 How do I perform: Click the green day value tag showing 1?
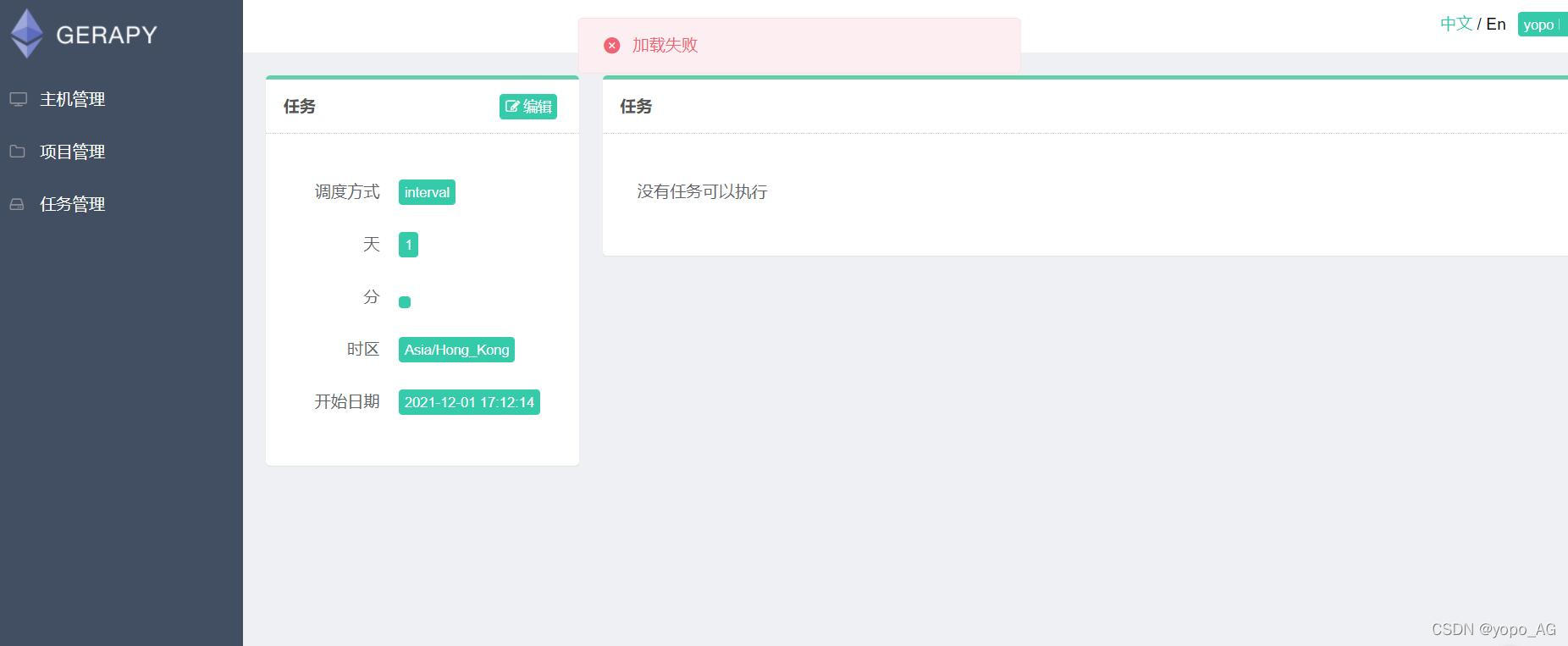point(408,244)
